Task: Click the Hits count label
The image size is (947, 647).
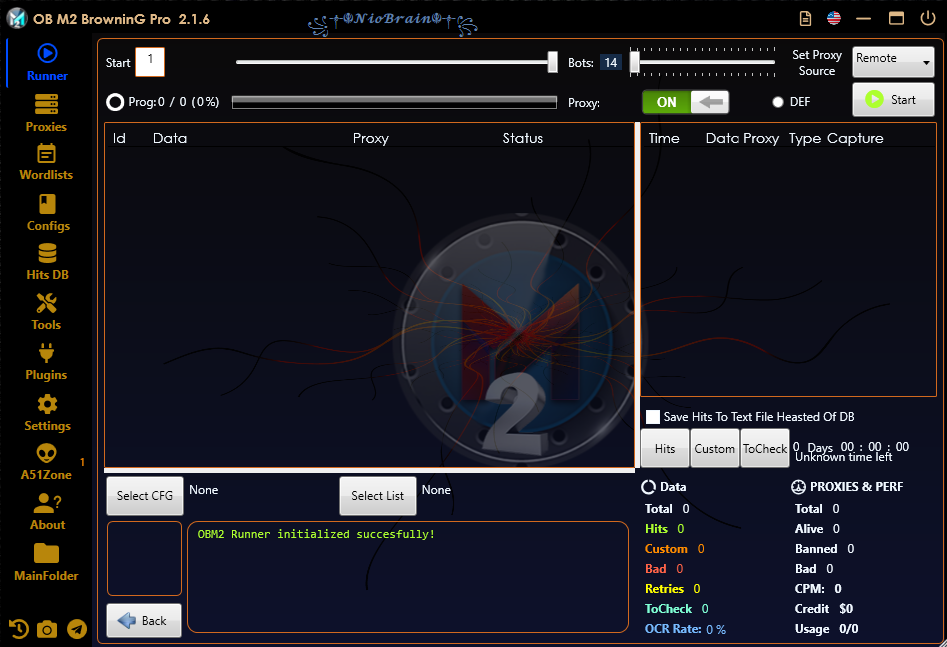Action: (664, 529)
